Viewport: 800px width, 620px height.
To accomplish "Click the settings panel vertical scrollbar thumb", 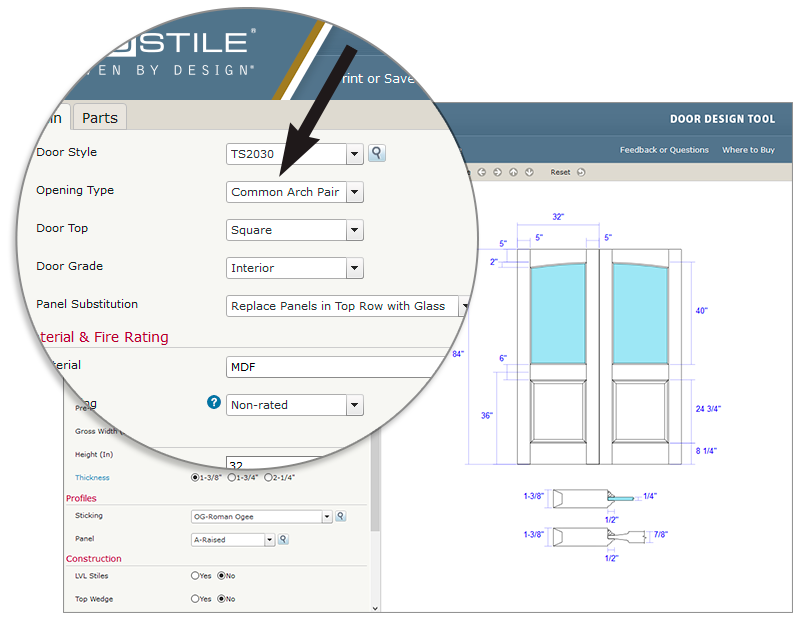I will tap(375, 482).
